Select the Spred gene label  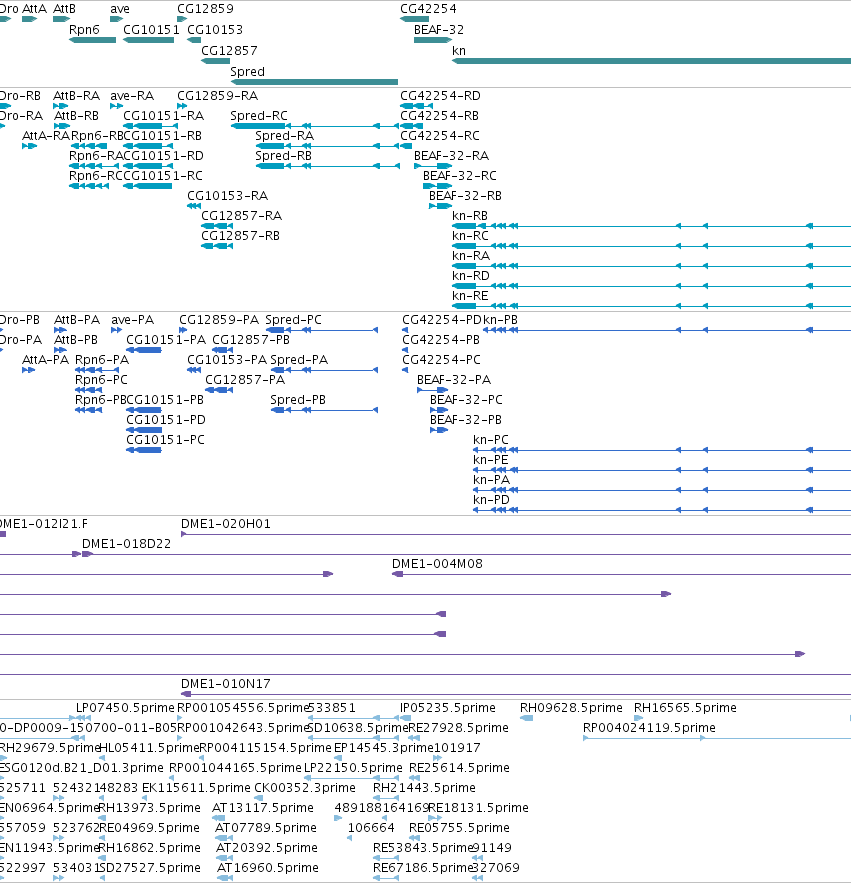coord(247,72)
